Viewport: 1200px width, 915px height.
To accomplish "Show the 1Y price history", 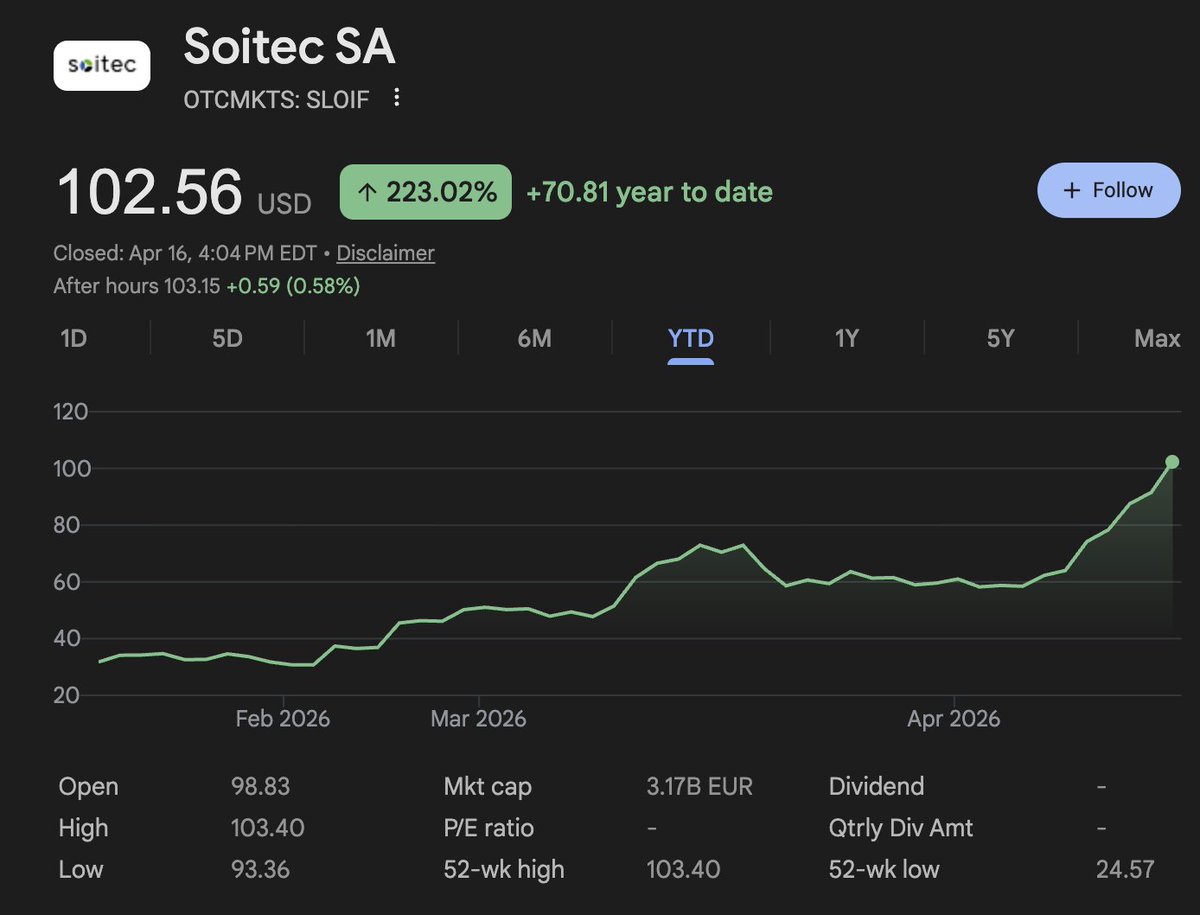I will tap(847, 339).
